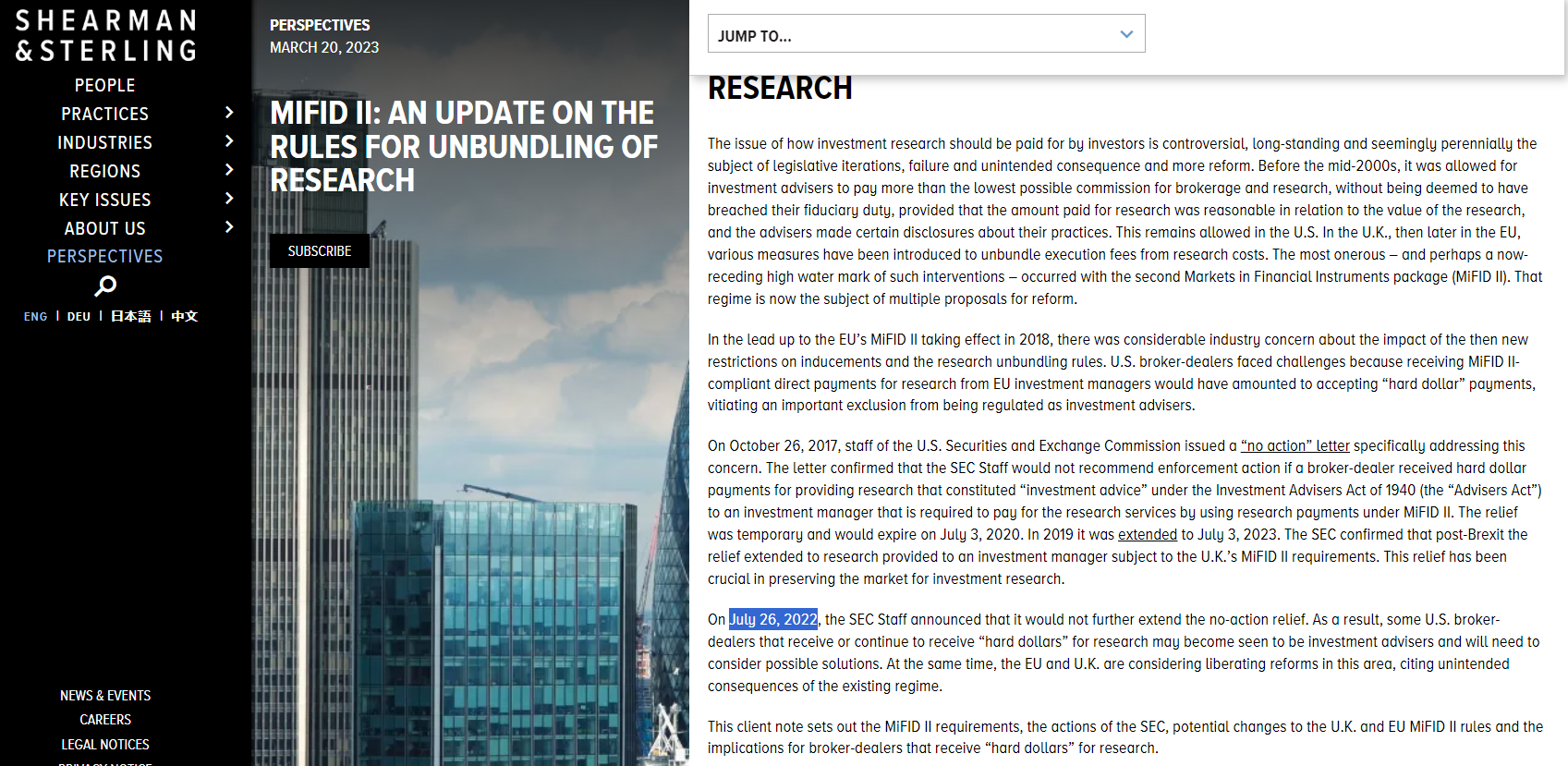Open the Jump To dropdown

point(926,33)
